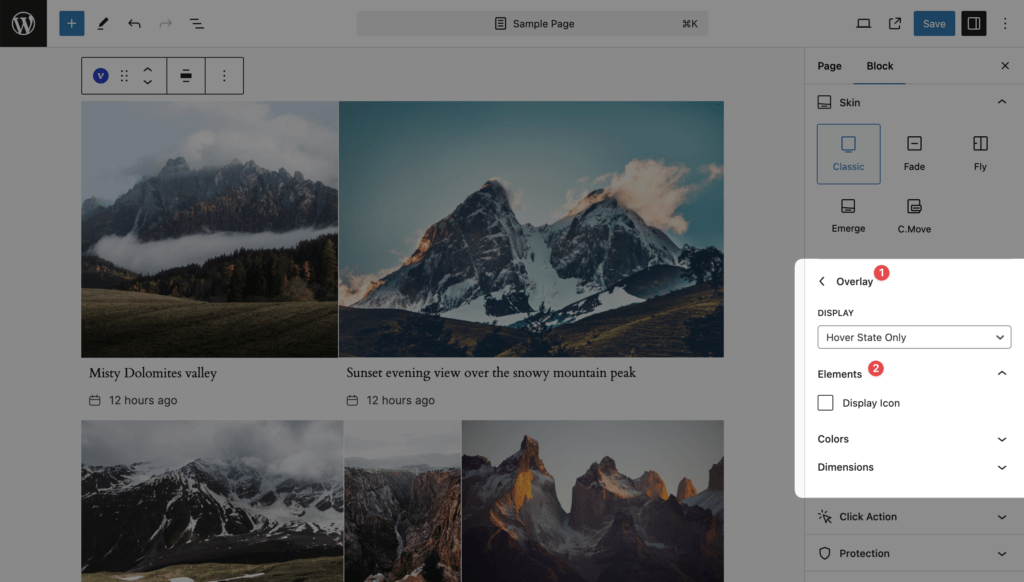
Task: Go back from the Overlay panel
Action: 823,282
